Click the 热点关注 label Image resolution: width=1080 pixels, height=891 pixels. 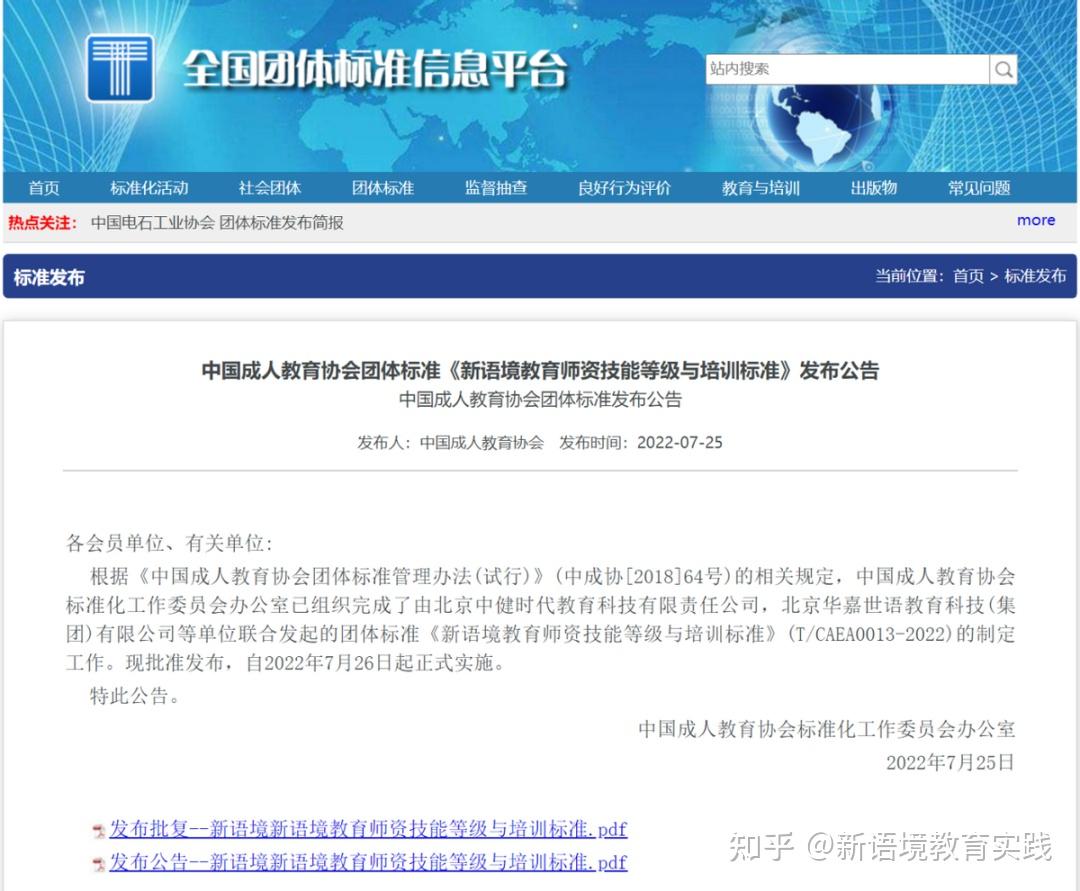(x=42, y=222)
